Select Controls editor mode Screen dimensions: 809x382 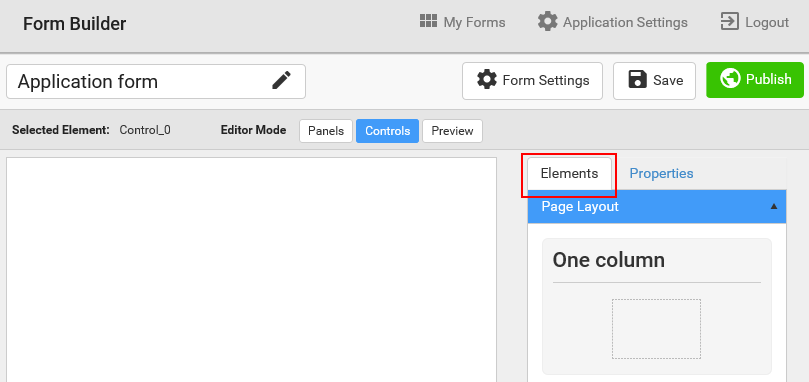tap(387, 131)
